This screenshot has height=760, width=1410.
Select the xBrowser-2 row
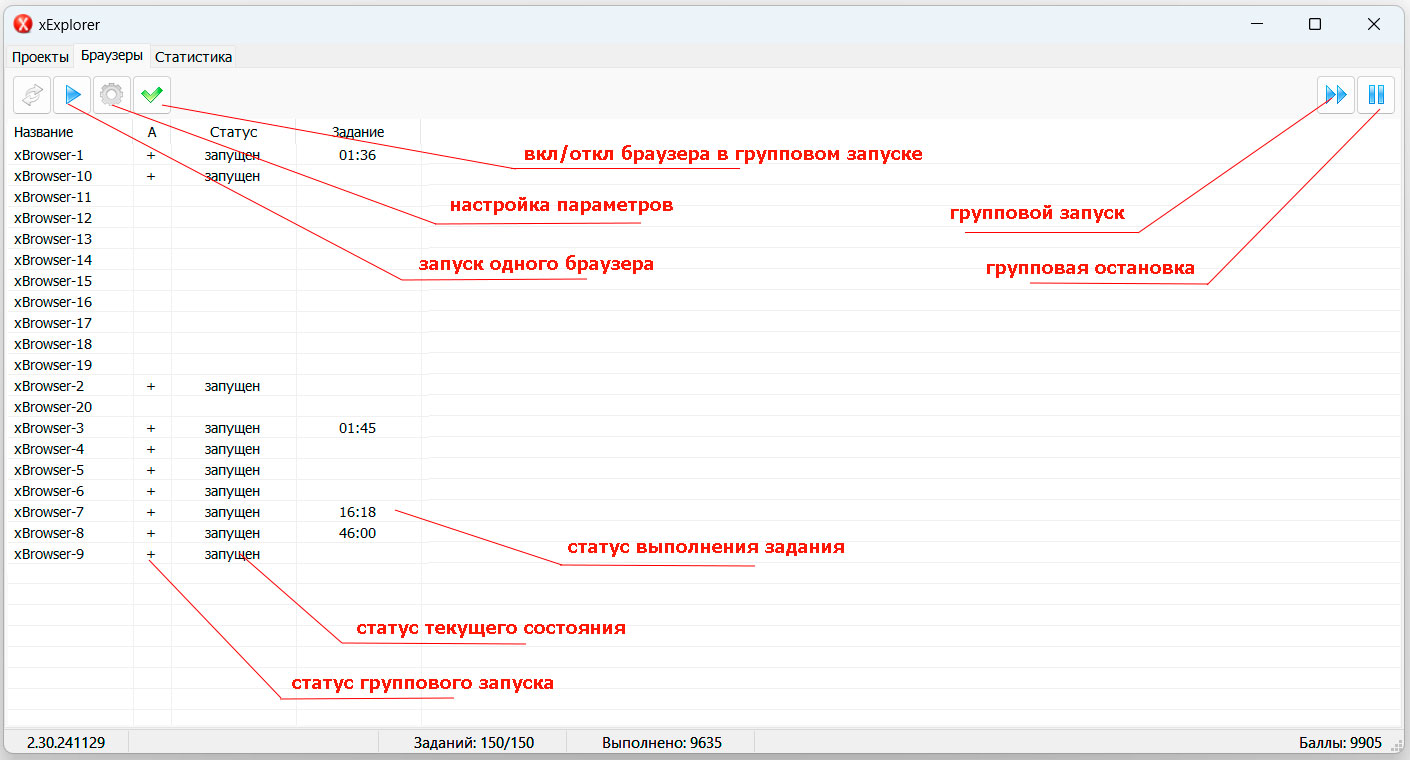[214, 386]
